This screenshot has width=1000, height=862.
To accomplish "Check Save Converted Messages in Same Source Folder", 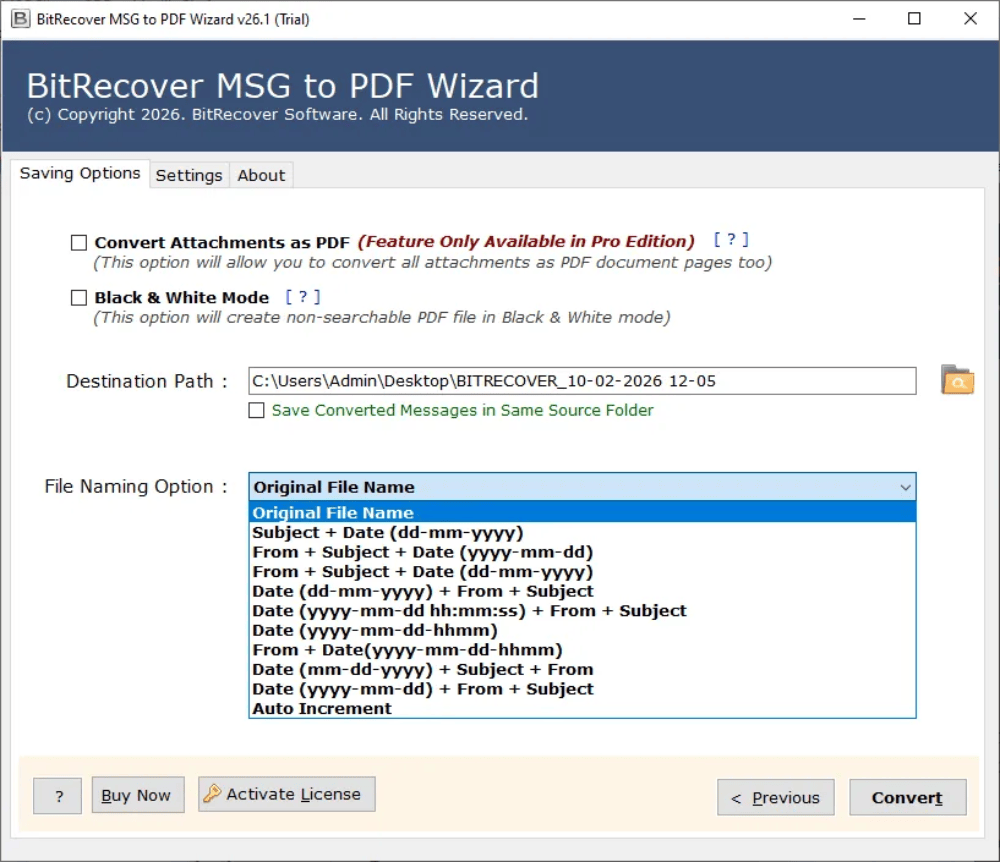I will 257,410.
